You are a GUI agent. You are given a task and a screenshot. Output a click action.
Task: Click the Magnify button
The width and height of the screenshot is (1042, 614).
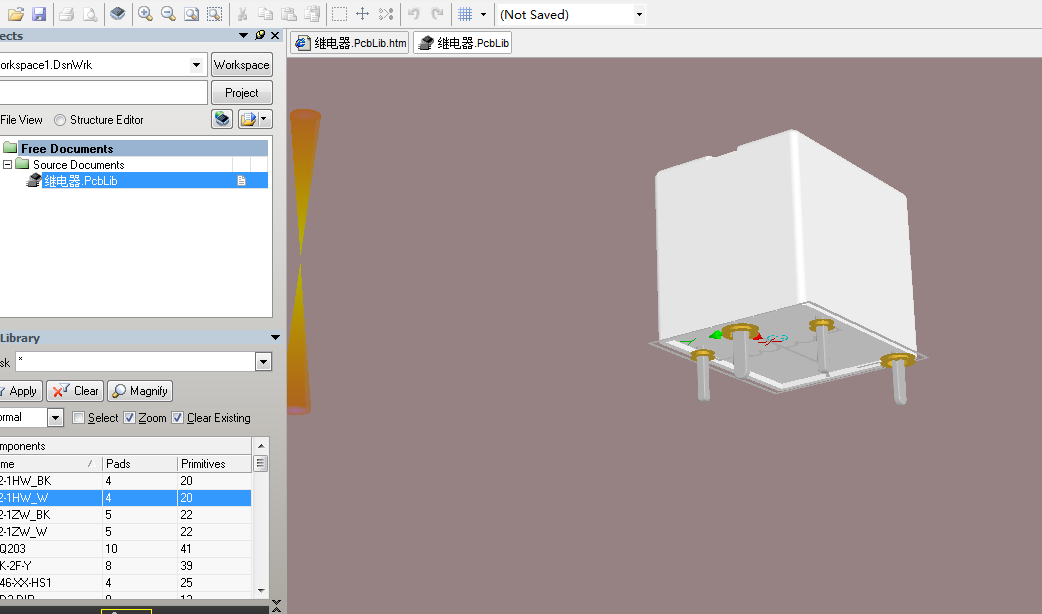140,391
